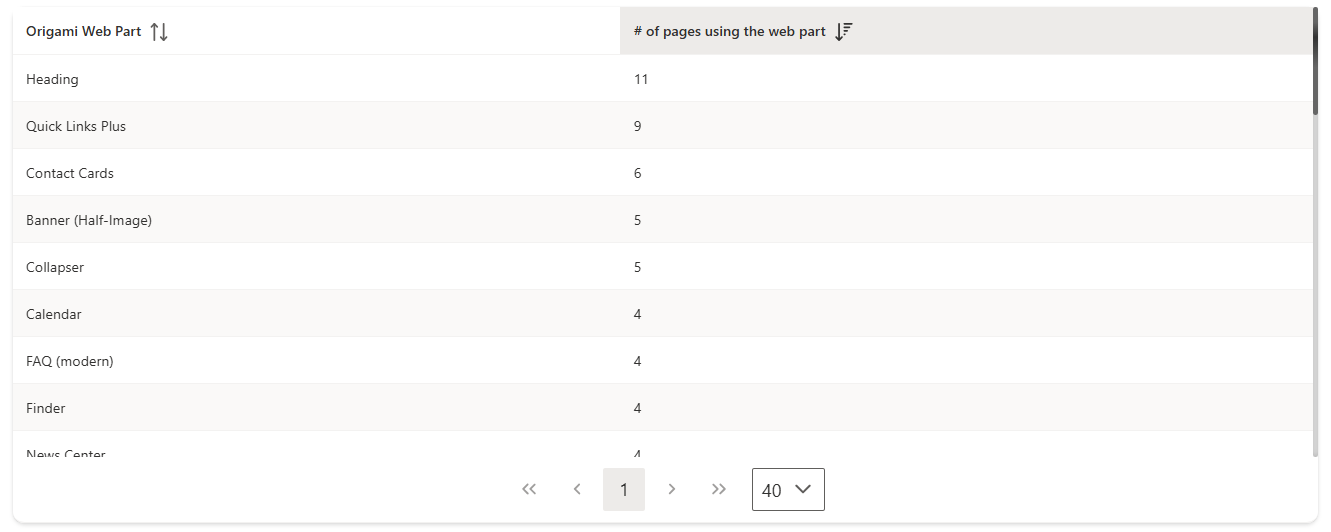Image resolution: width=1331 pixels, height=532 pixels.
Task: Click '# of pages using the web part' header
Action: [730, 32]
